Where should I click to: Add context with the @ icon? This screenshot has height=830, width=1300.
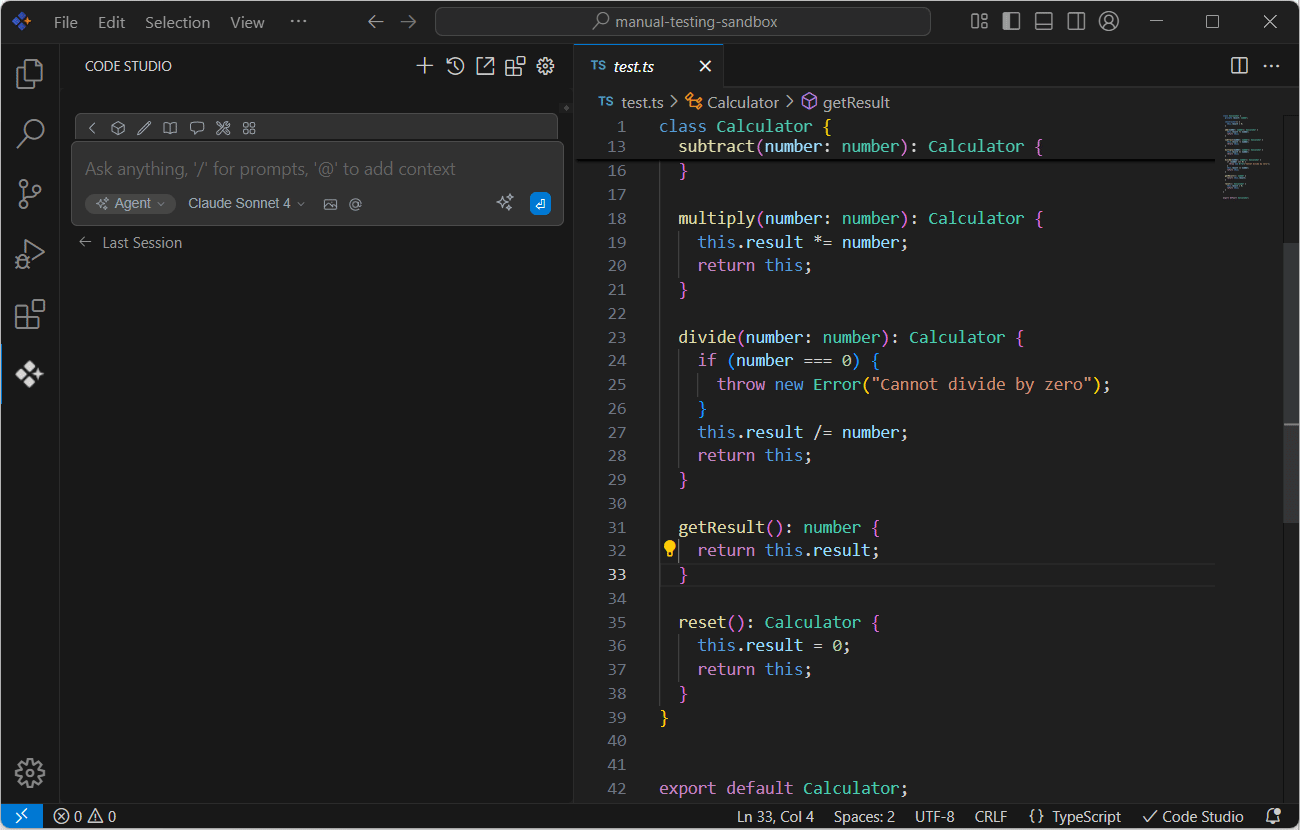click(355, 204)
